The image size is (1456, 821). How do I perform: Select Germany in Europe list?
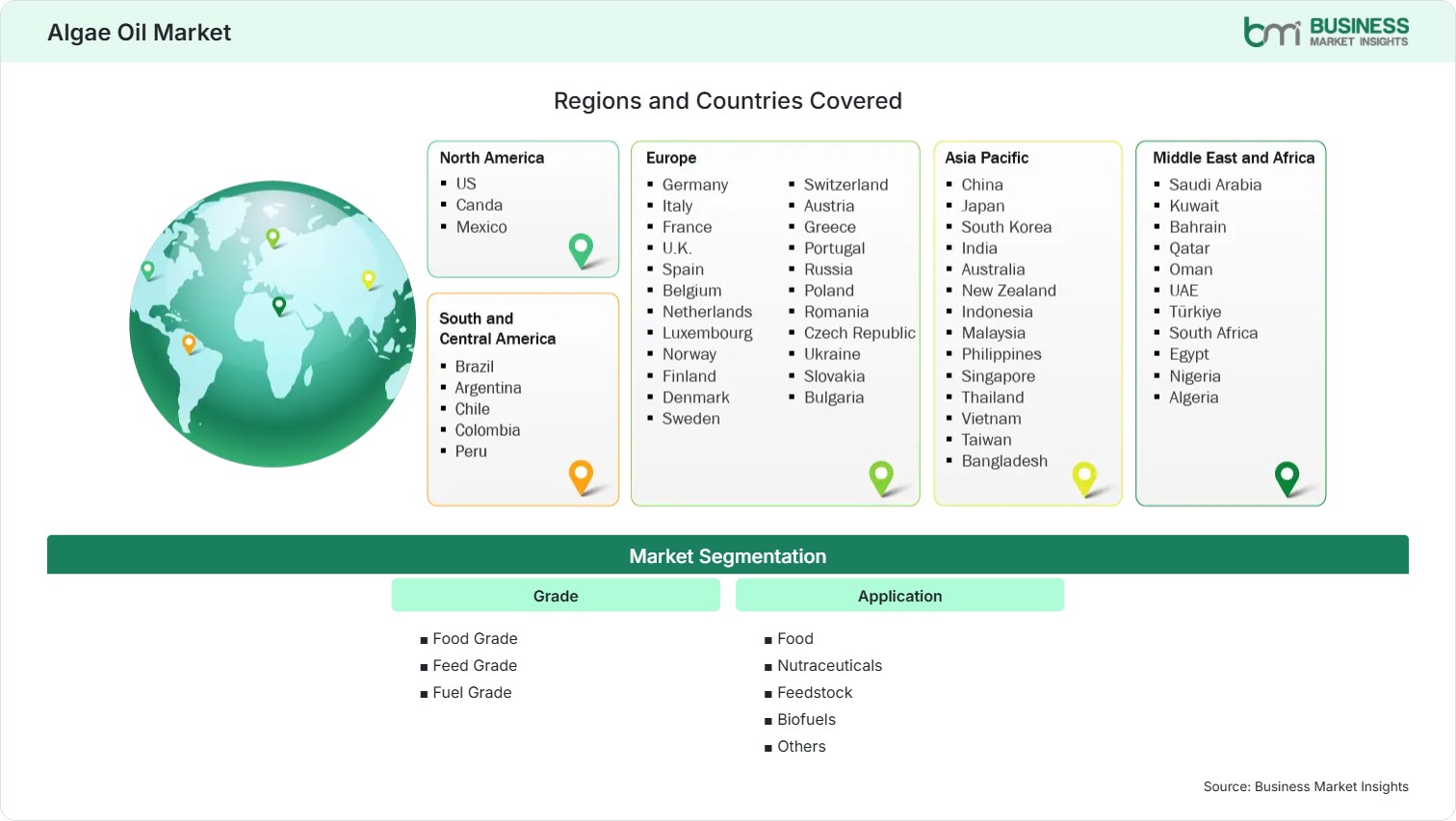(695, 185)
